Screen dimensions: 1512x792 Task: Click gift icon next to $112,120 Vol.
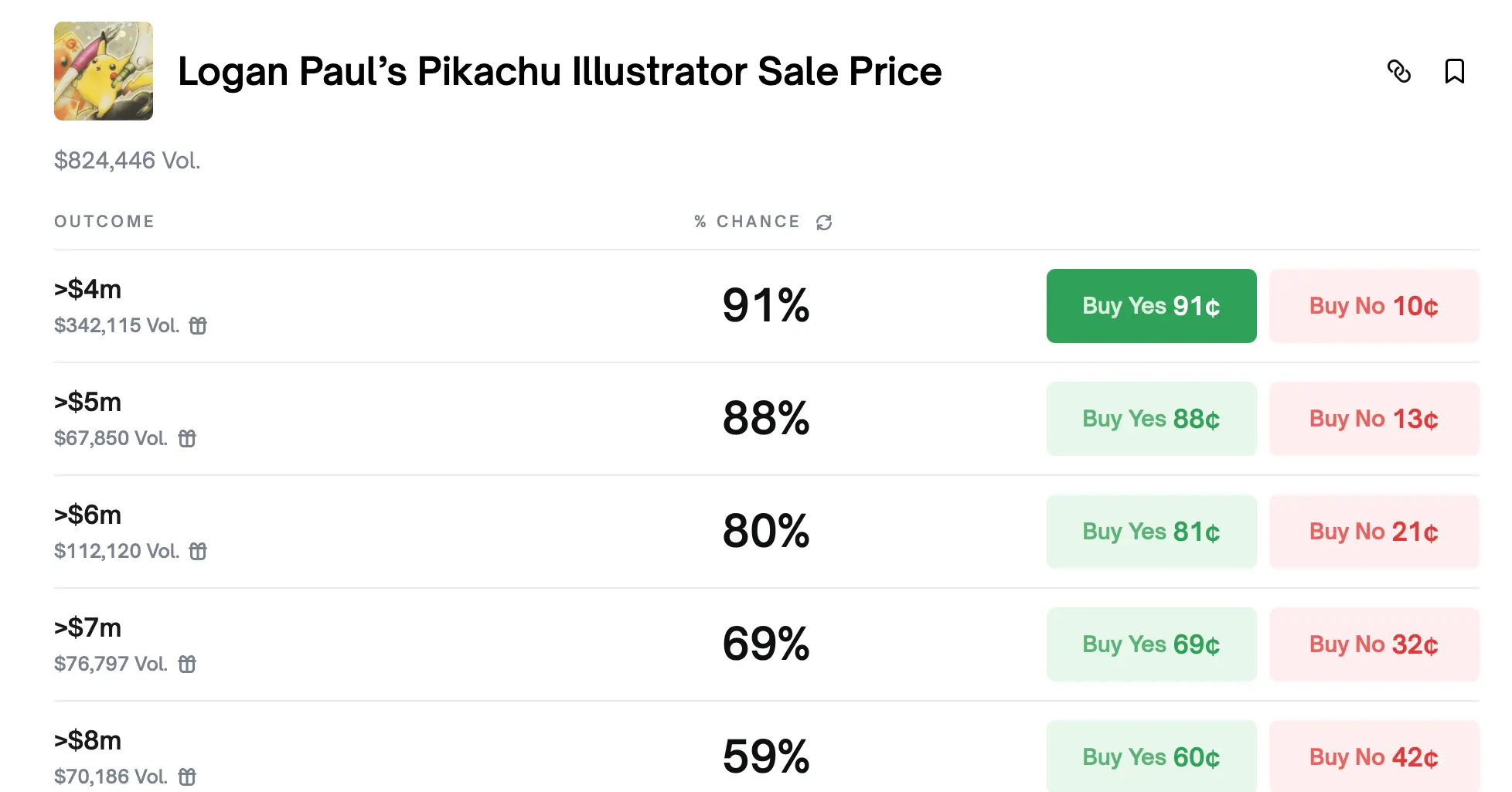198,552
